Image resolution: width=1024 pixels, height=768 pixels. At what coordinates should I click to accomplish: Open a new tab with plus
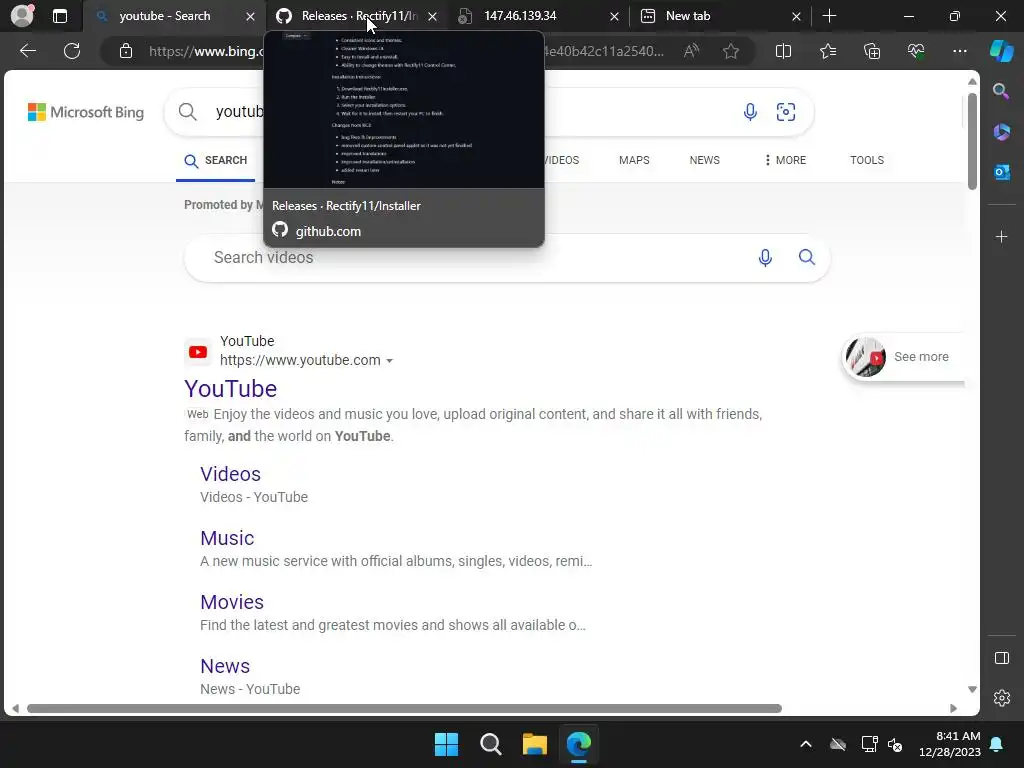click(x=829, y=16)
